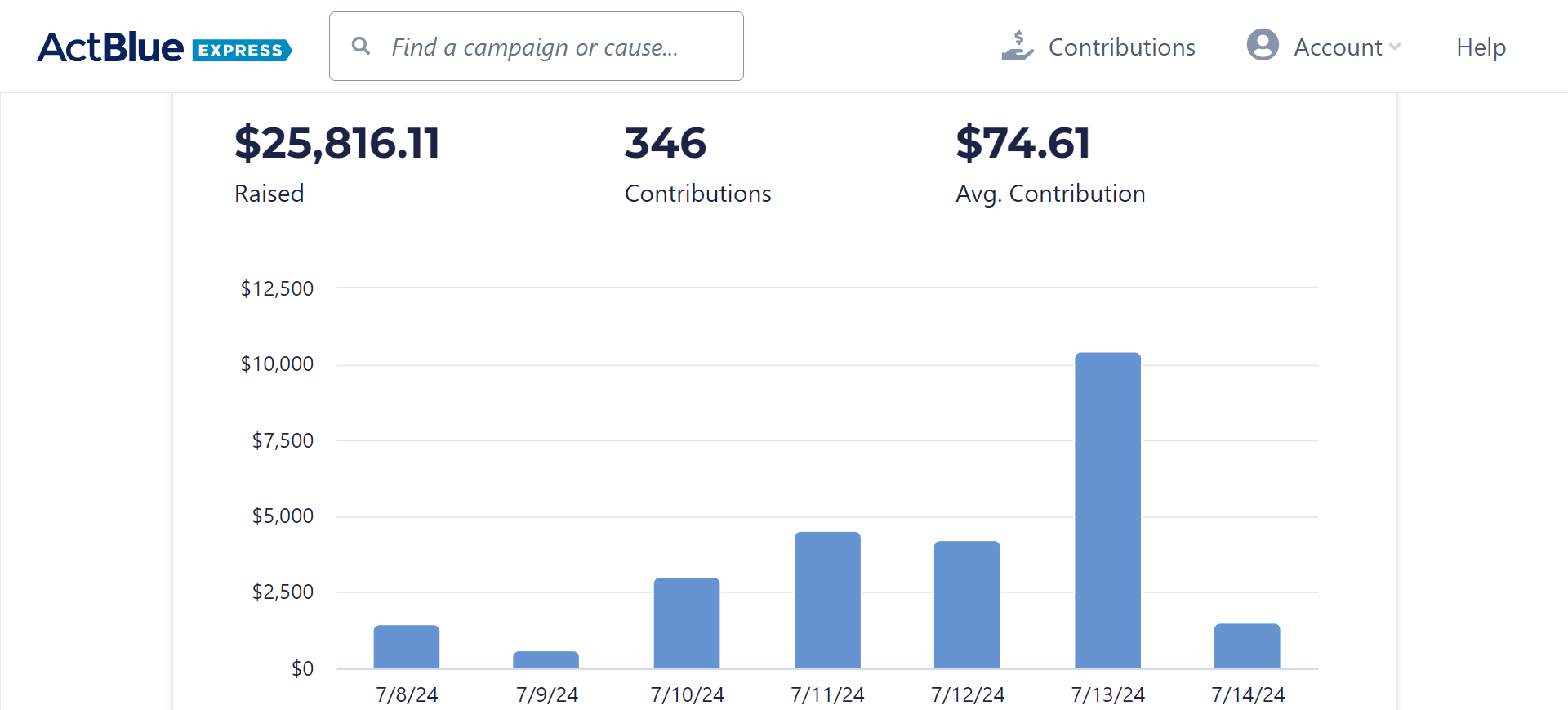Screen dimensions: 1568x710
Task: Click the 7/12/24 bar in chart
Action: (967, 605)
